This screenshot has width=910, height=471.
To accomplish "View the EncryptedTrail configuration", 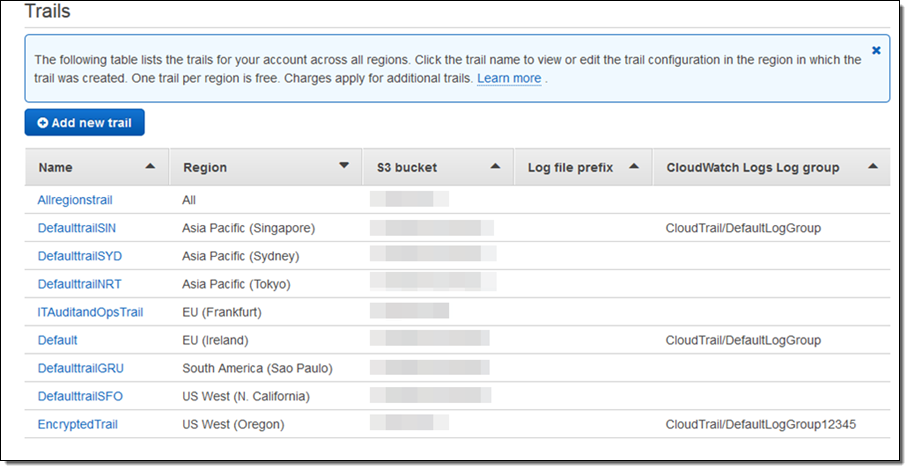I will point(77,424).
